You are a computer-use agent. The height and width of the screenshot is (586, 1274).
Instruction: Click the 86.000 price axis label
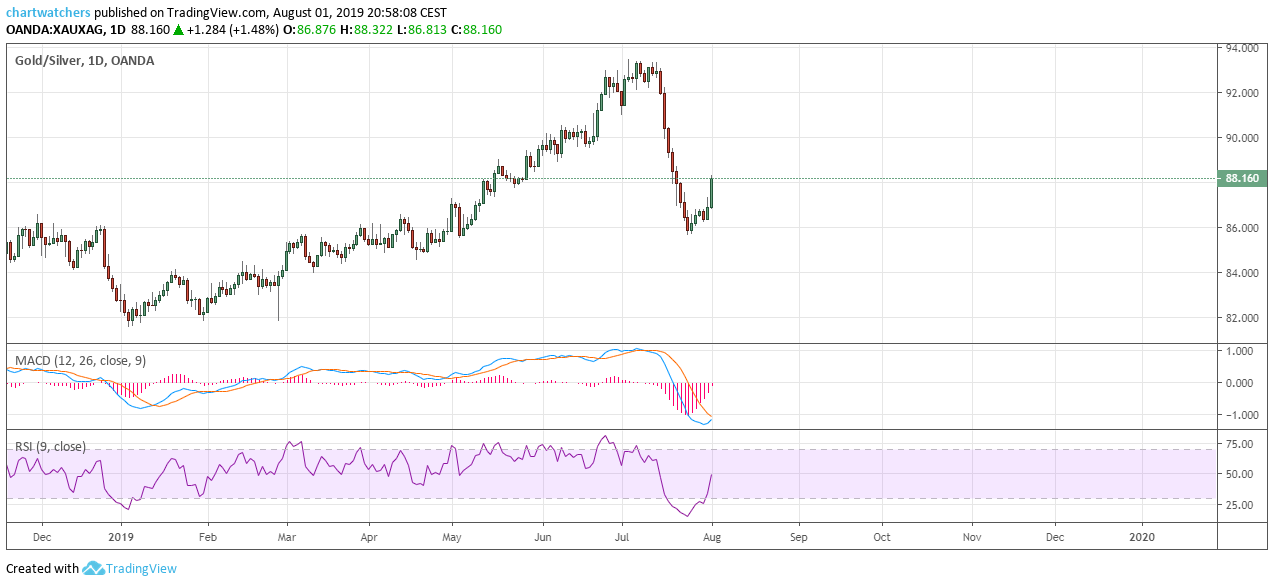pos(1240,228)
